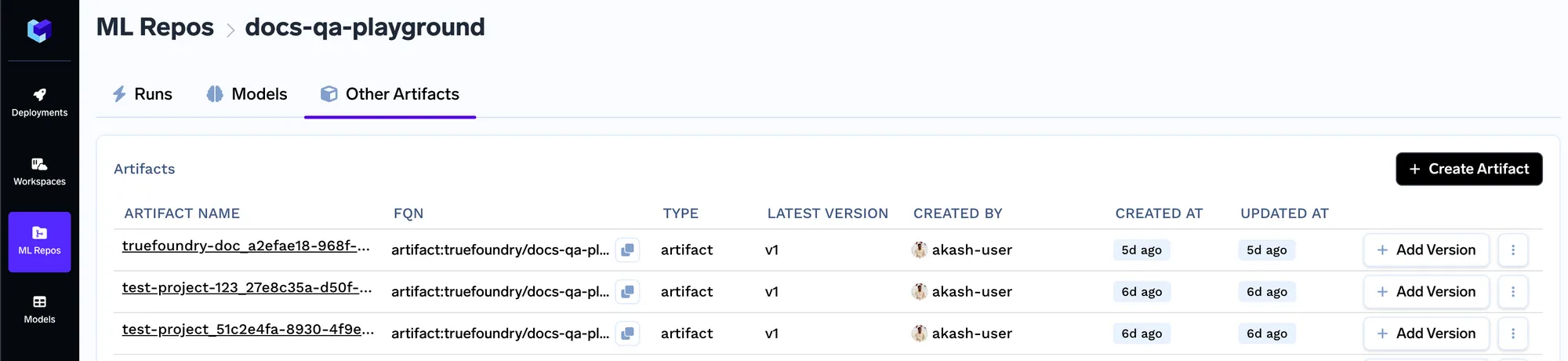Open Deployments from the sidebar

click(x=39, y=104)
